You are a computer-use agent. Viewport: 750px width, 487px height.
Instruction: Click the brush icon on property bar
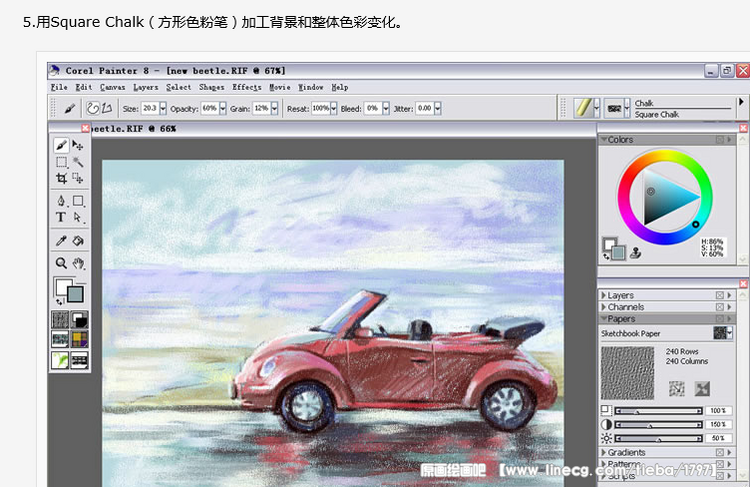pos(70,109)
